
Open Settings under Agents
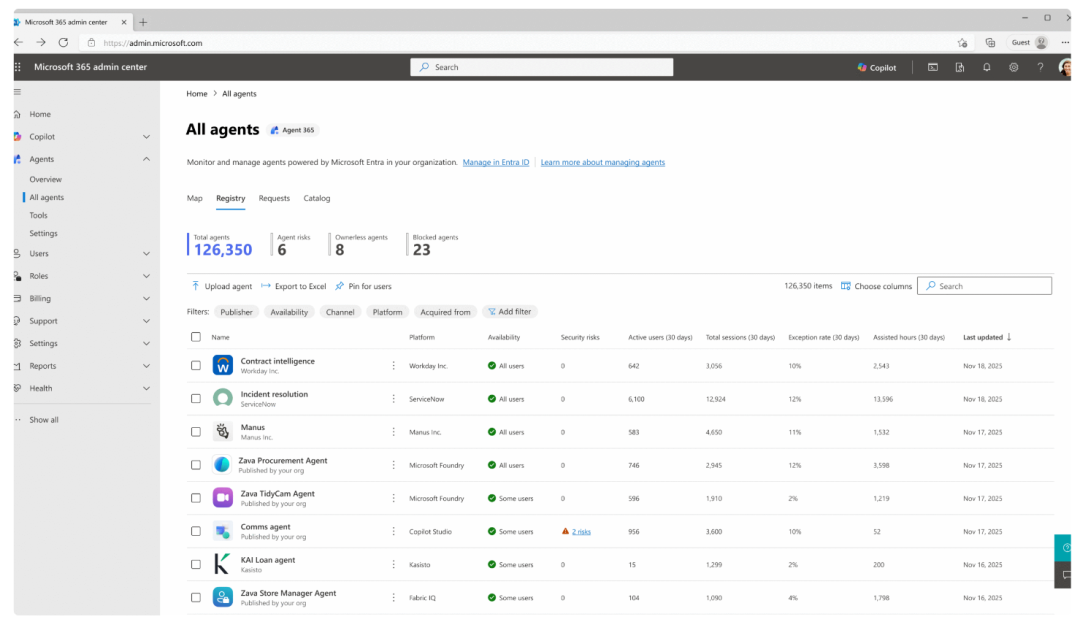pyautogui.click(x=43, y=234)
